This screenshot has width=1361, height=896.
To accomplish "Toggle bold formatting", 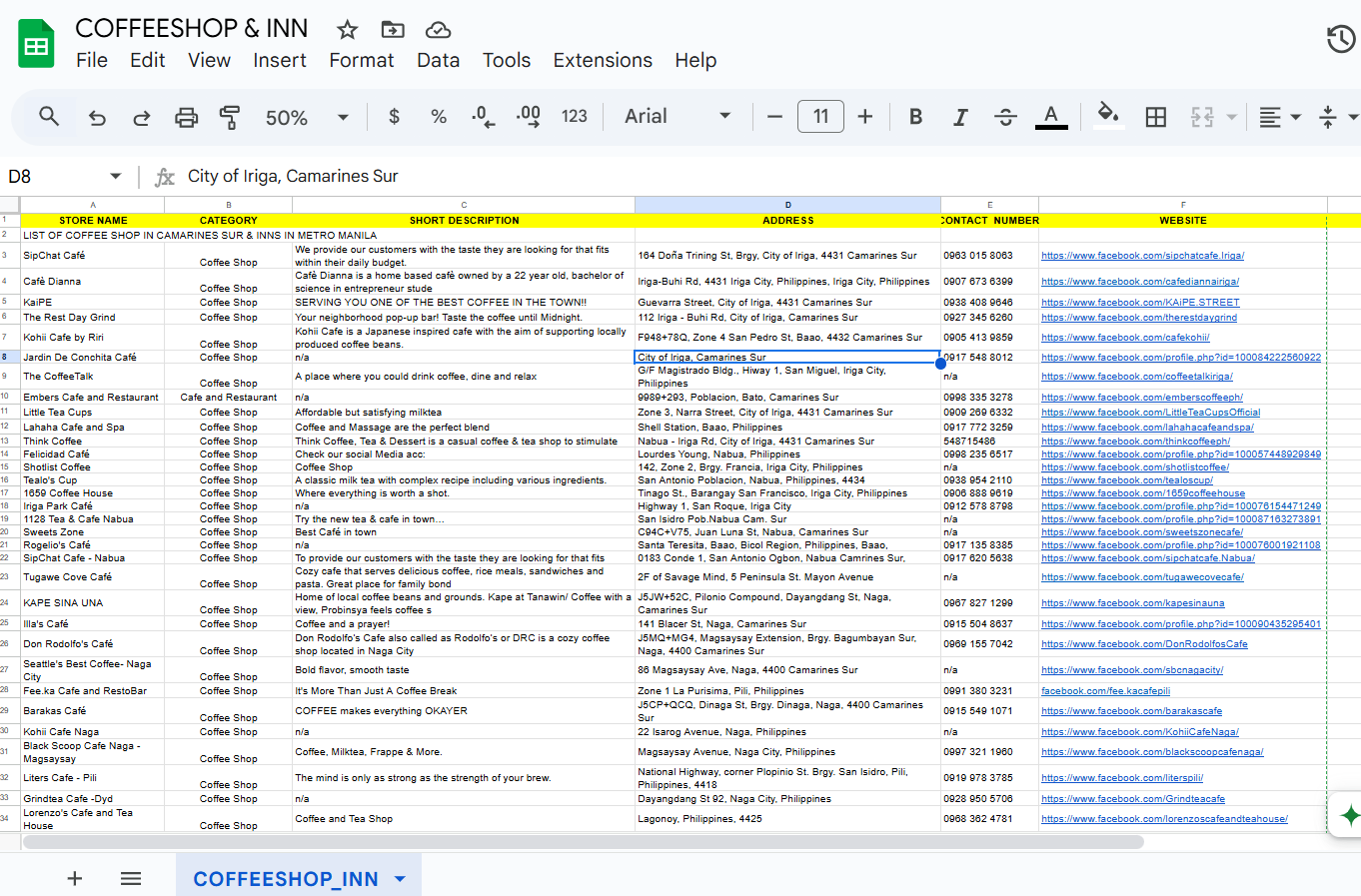I will 915,116.
